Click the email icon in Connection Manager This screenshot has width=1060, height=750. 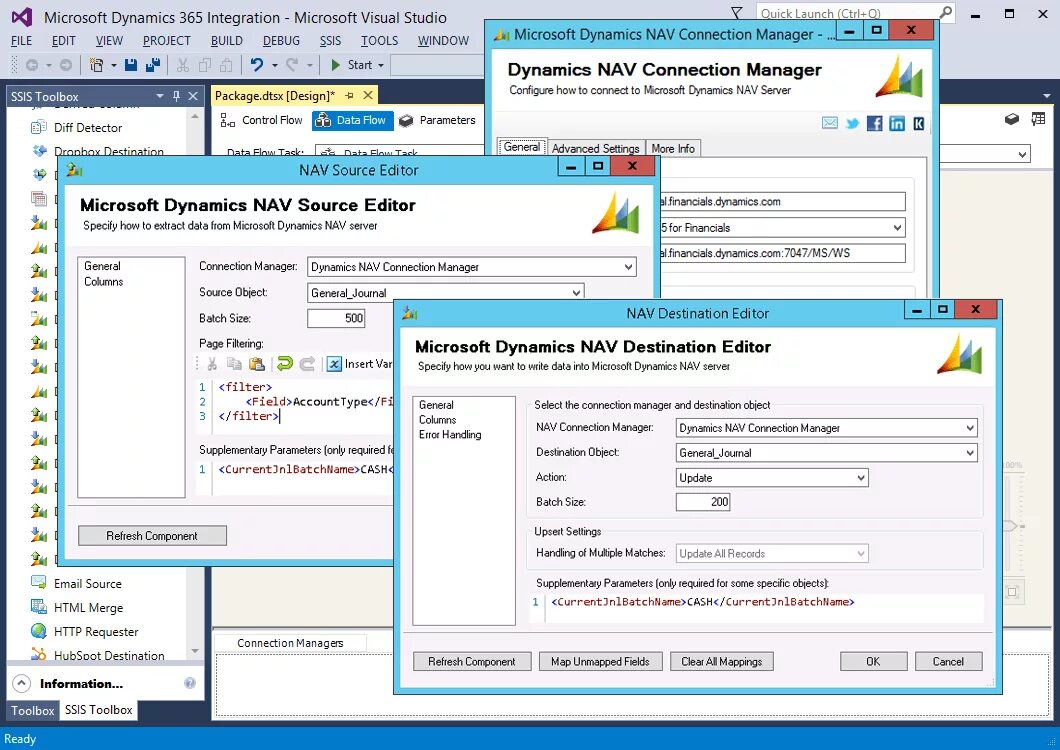click(829, 123)
